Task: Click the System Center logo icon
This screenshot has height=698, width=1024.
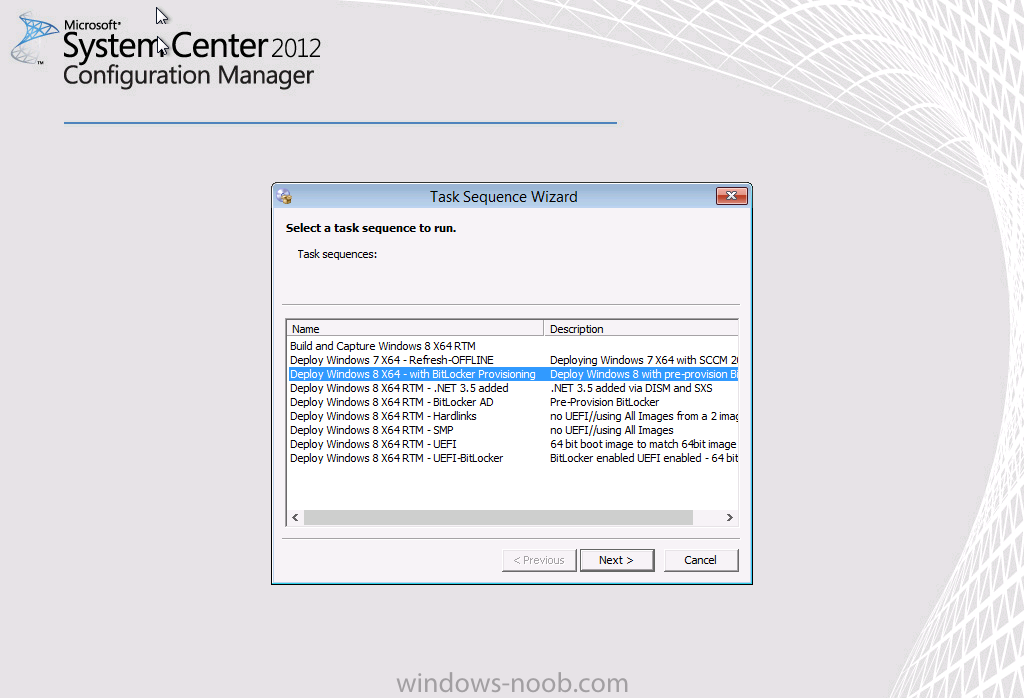Action: click(x=33, y=39)
